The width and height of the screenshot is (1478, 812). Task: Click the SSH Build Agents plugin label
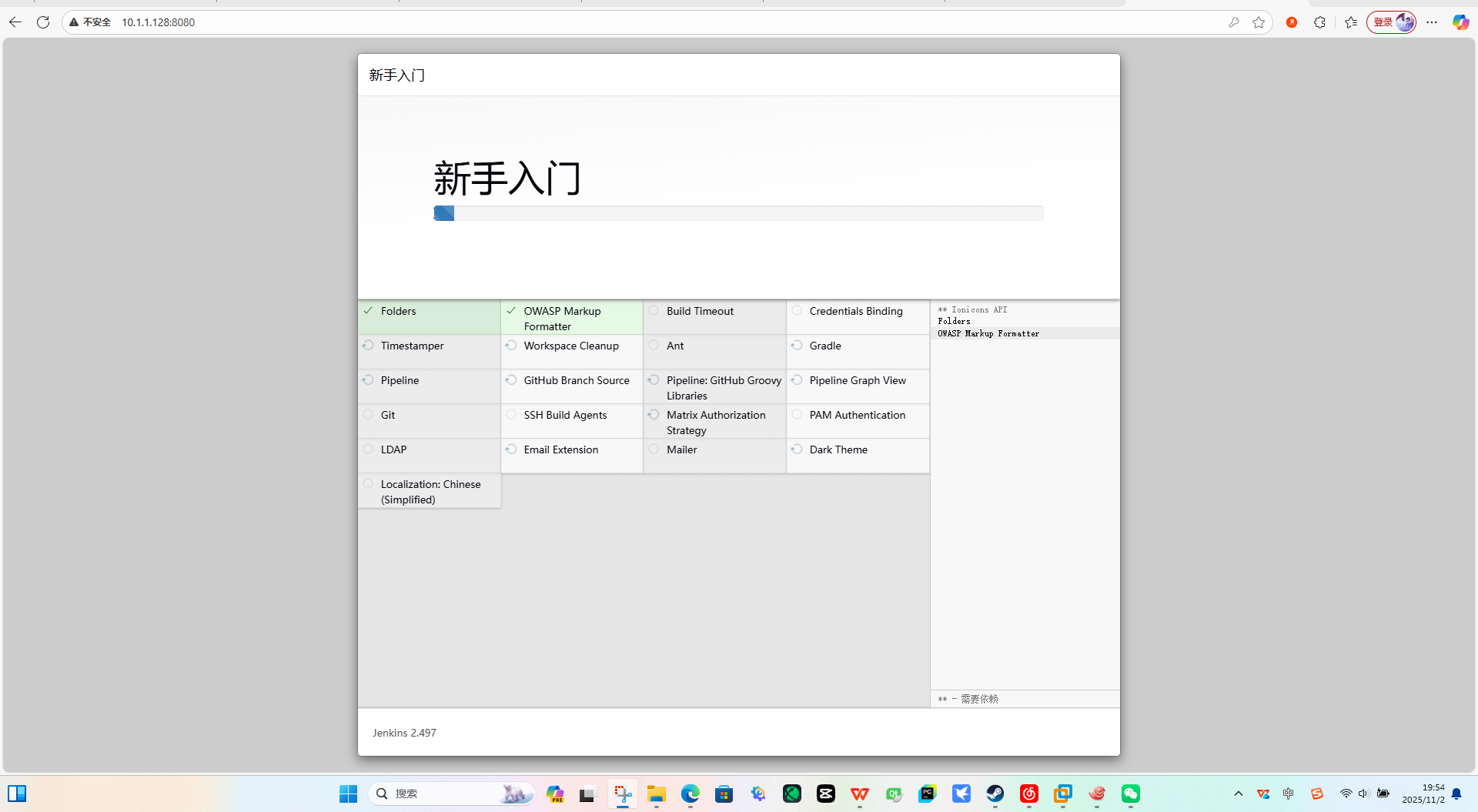pyautogui.click(x=565, y=415)
